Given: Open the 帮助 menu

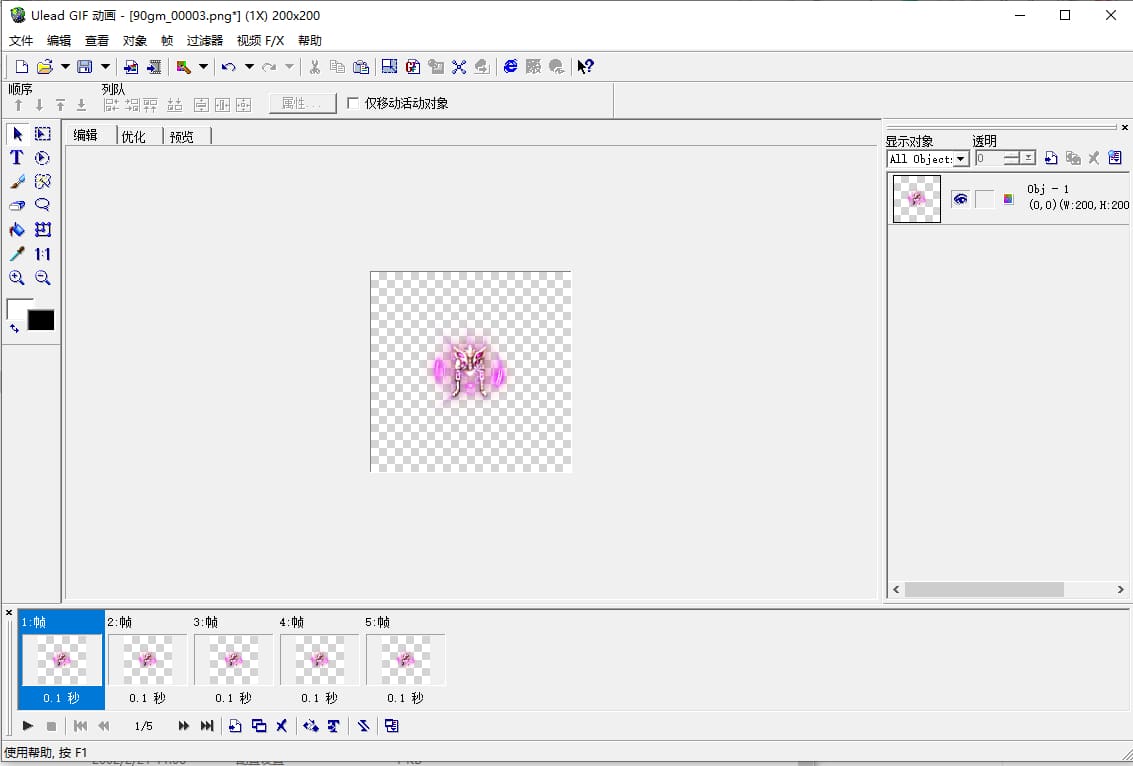Looking at the screenshot, I should (310, 41).
